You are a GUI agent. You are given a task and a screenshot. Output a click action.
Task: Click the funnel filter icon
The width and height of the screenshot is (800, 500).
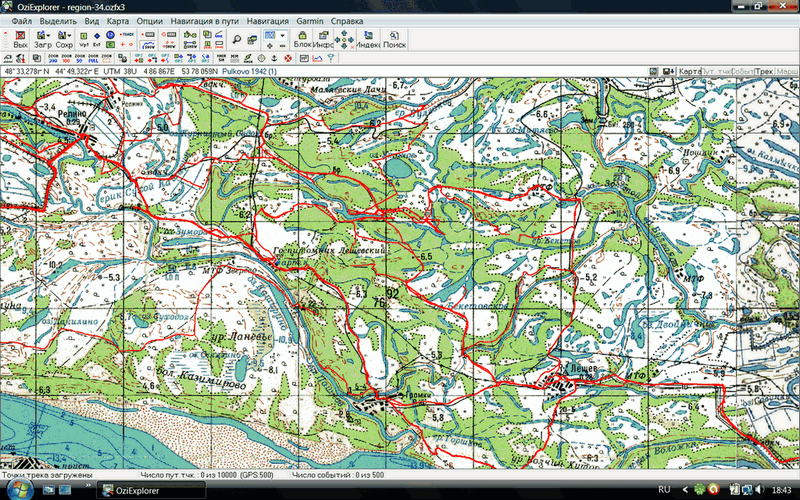pyautogui.click(x=330, y=58)
